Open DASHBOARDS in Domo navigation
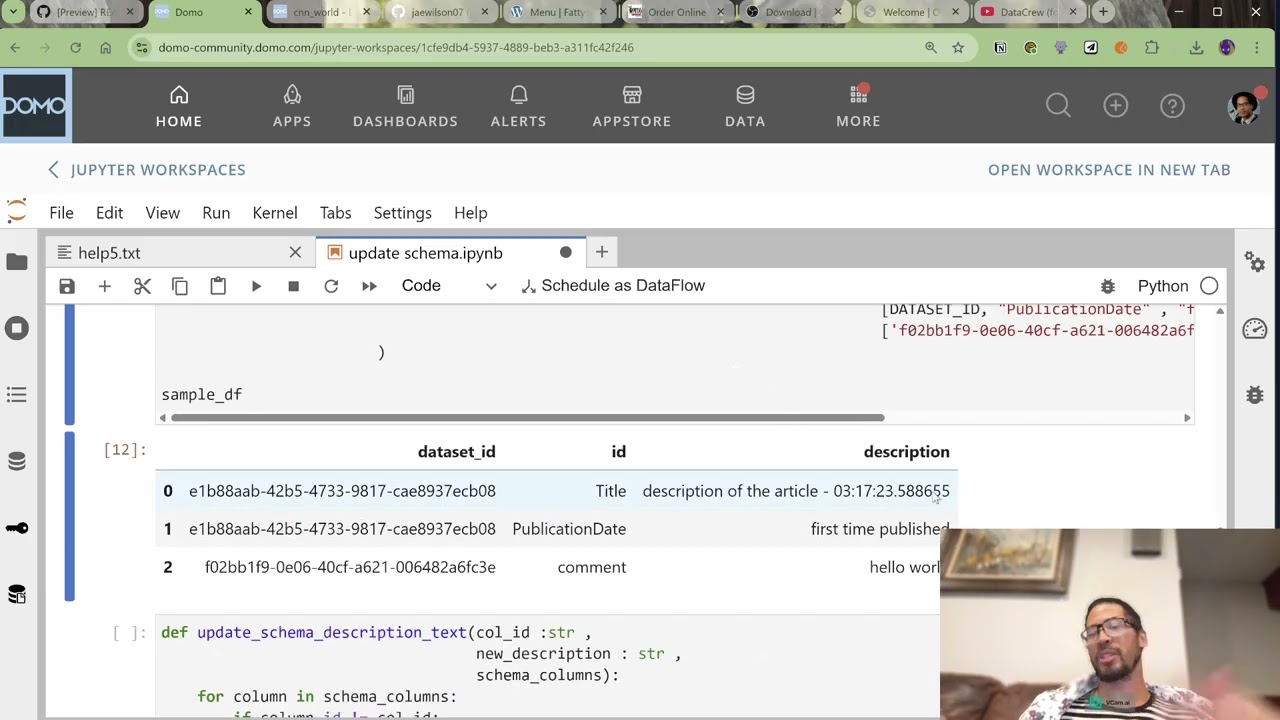Viewport: 1280px width, 720px height. (405, 106)
